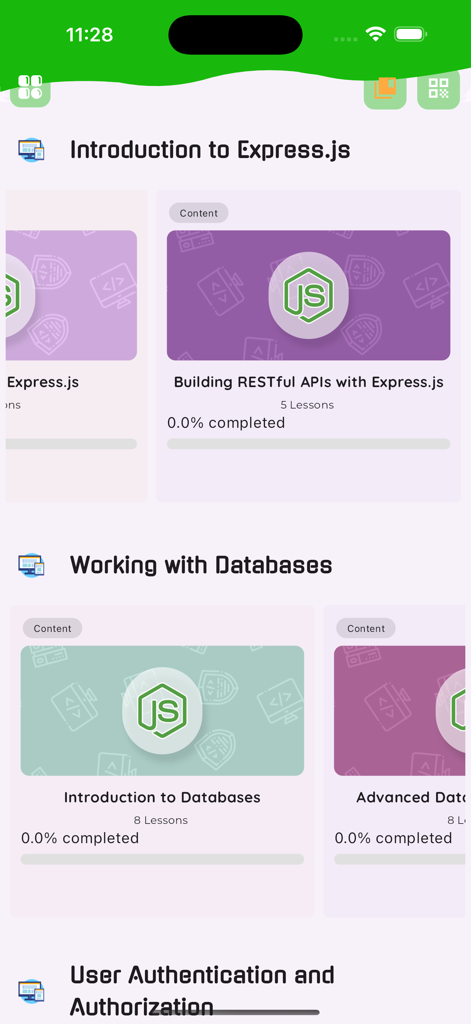Tap Content tag on Advanced Databases card

366,628
